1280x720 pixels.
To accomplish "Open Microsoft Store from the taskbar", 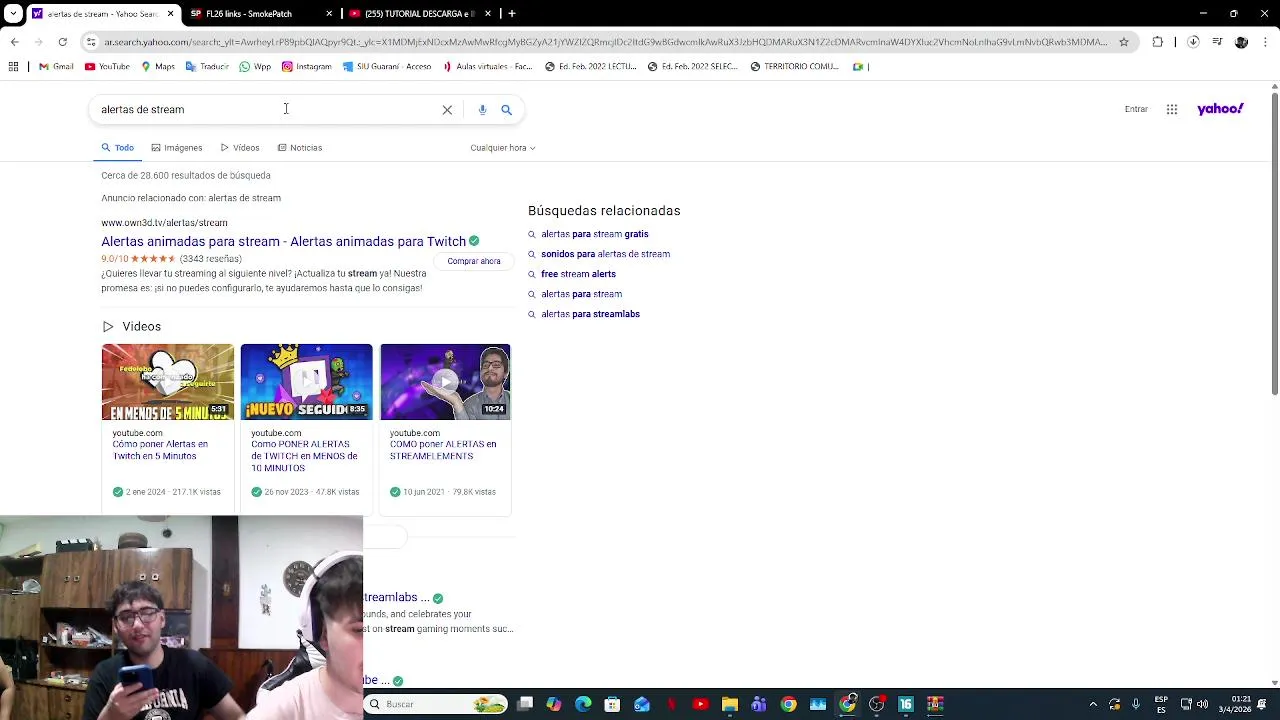I will click(612, 704).
